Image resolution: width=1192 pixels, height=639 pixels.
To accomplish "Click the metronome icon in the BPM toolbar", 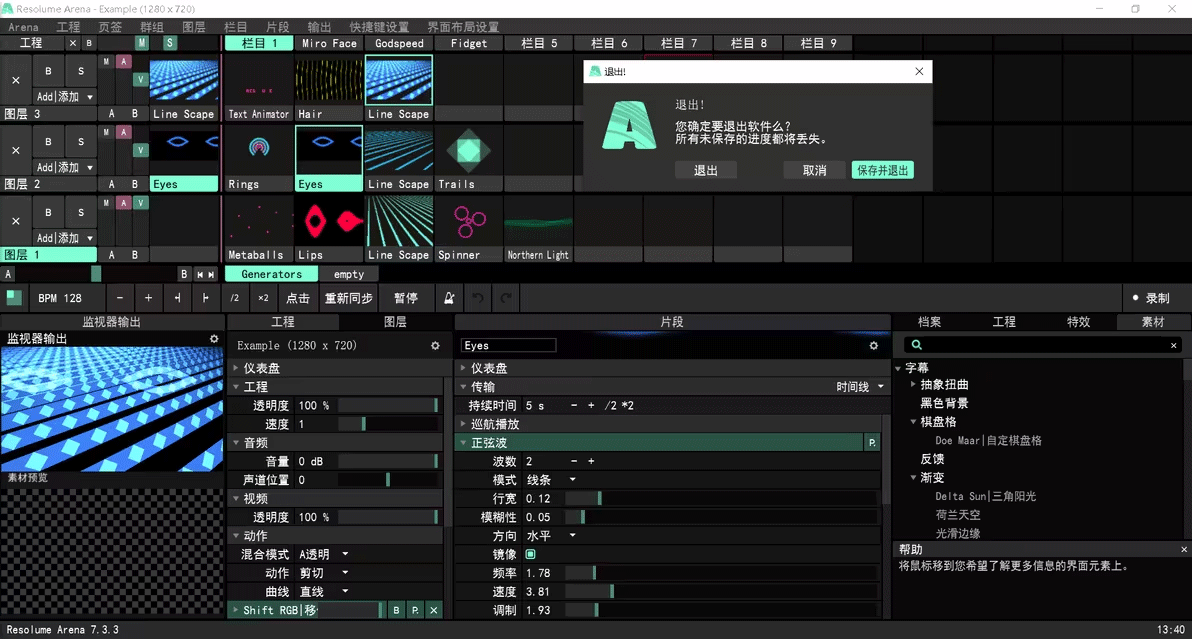I will point(450,298).
